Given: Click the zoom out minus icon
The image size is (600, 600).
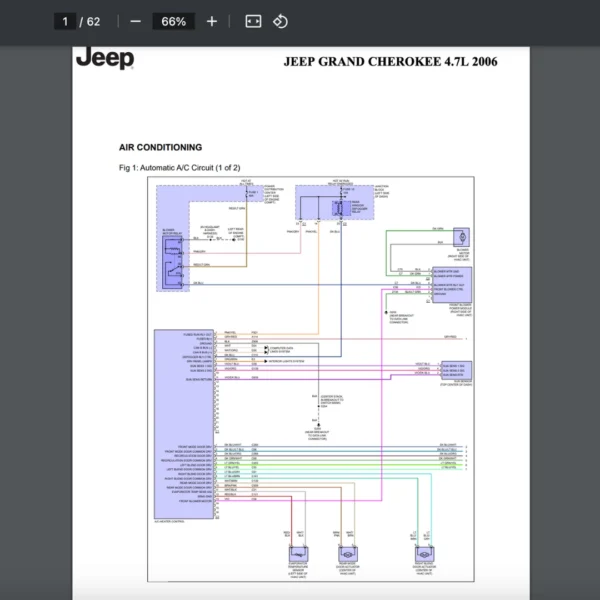Looking at the screenshot, I should coord(135,21).
